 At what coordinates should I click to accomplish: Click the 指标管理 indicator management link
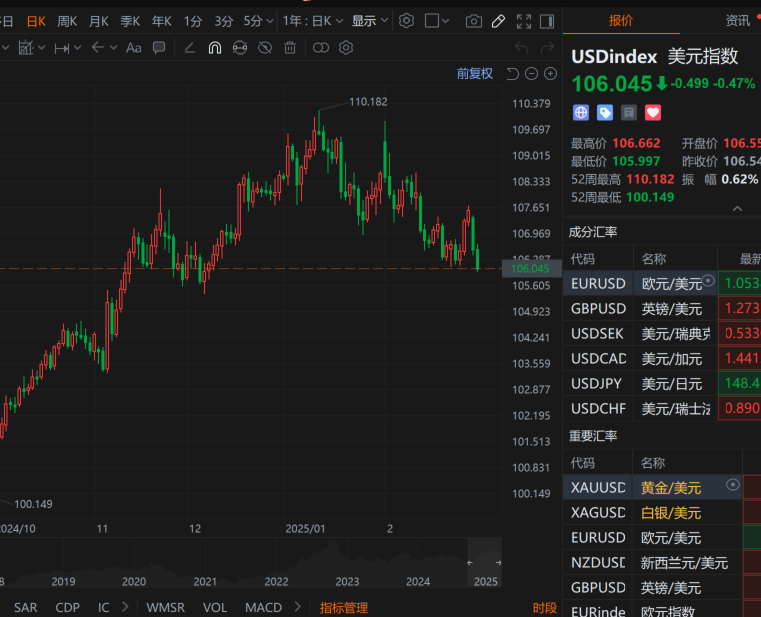coord(344,607)
